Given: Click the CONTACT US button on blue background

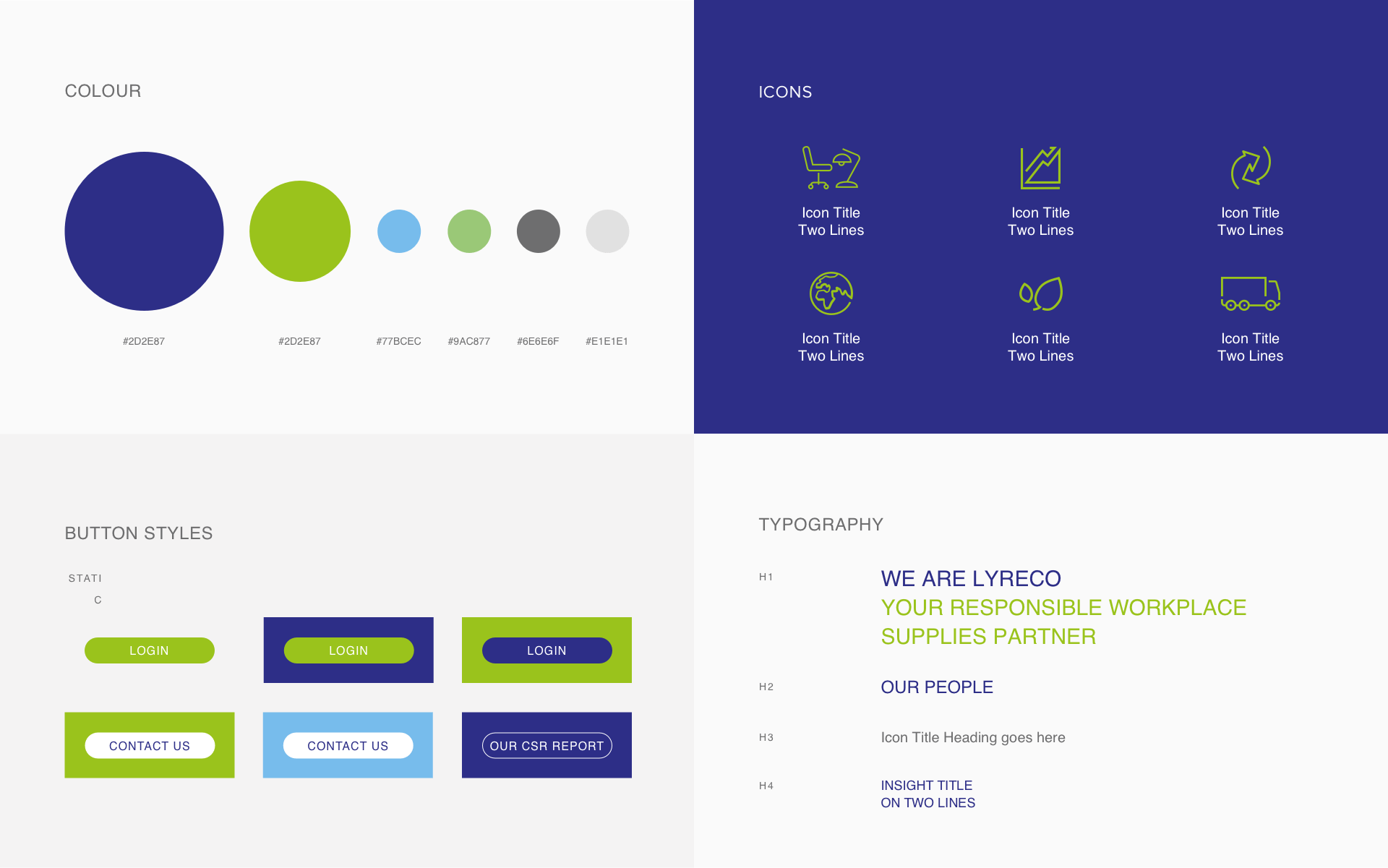Looking at the screenshot, I should tap(348, 744).
